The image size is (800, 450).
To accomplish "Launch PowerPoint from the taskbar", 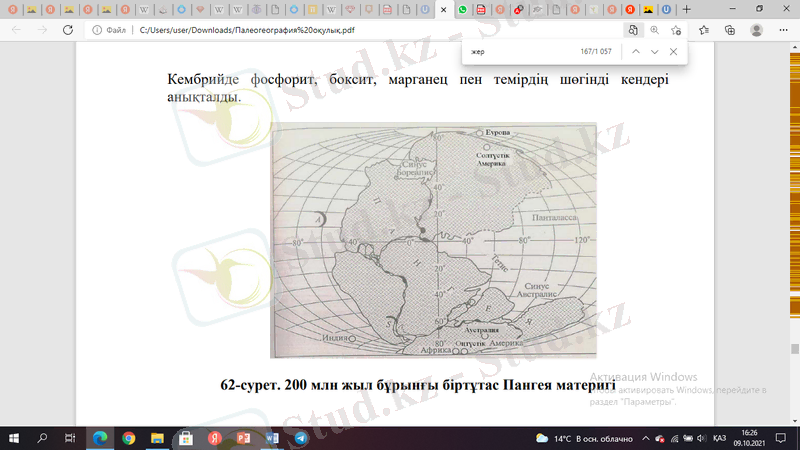I will (242, 438).
